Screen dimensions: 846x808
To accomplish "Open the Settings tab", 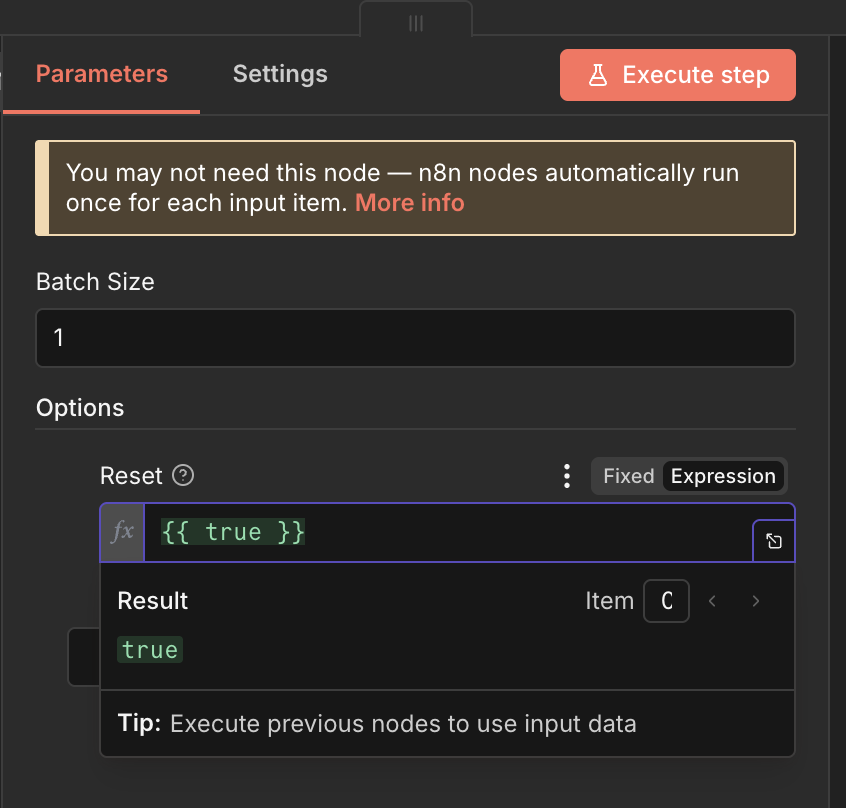I will 280,74.
